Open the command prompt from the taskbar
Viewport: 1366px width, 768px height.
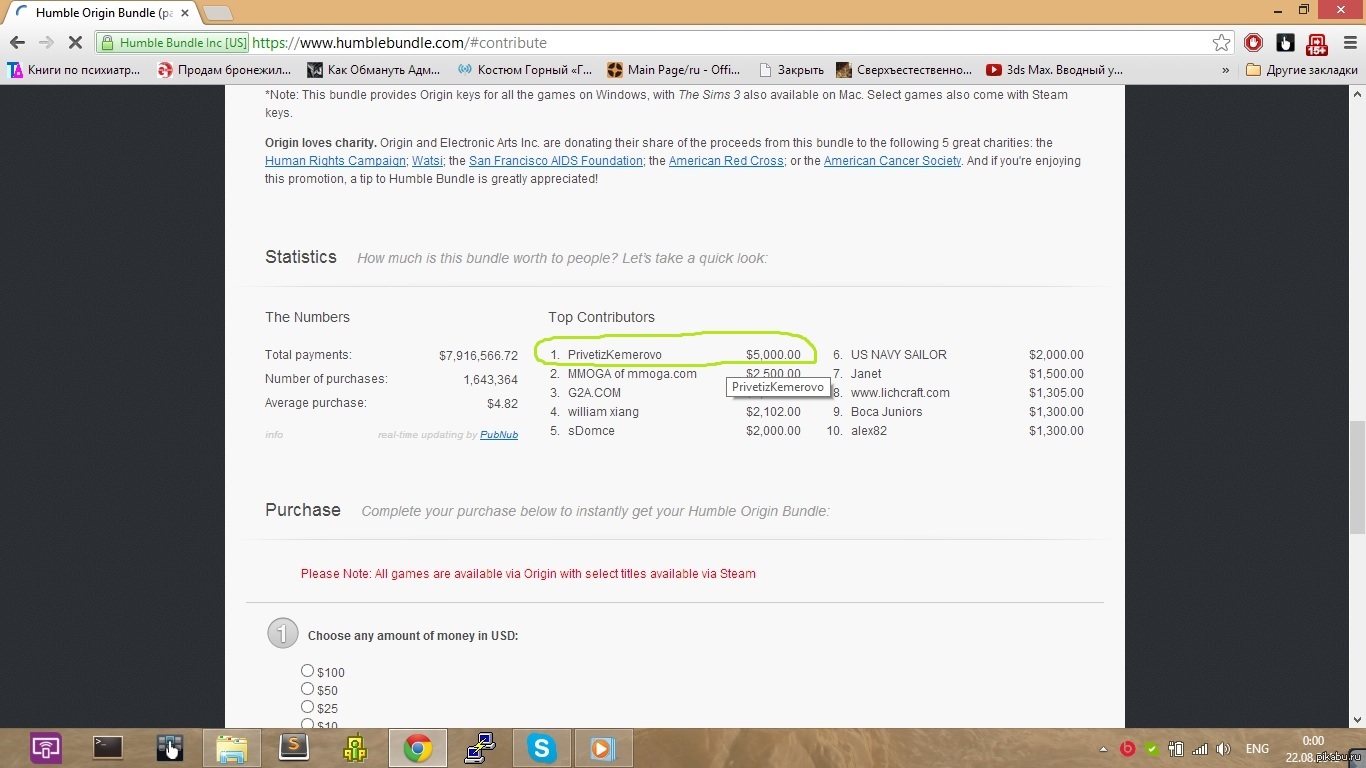107,748
